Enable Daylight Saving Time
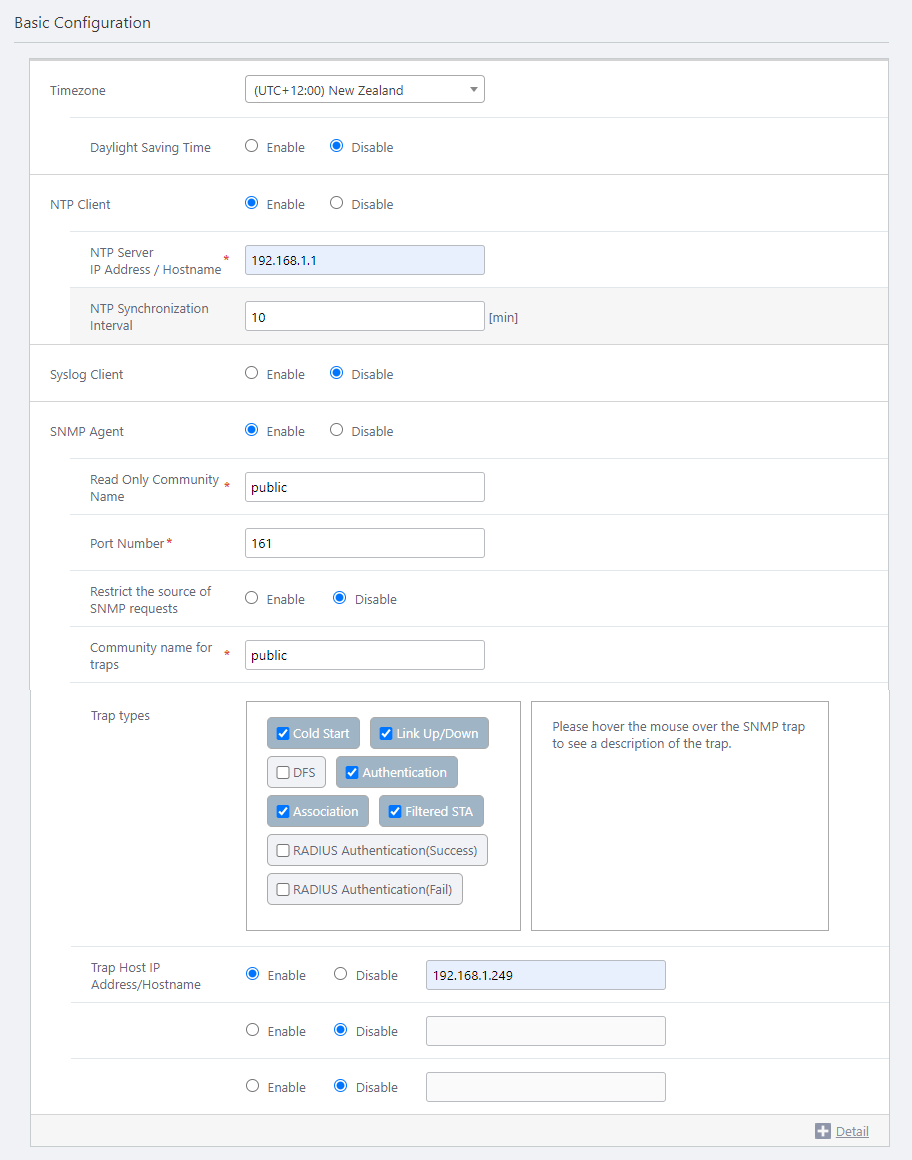The image size is (912, 1160). [252, 146]
